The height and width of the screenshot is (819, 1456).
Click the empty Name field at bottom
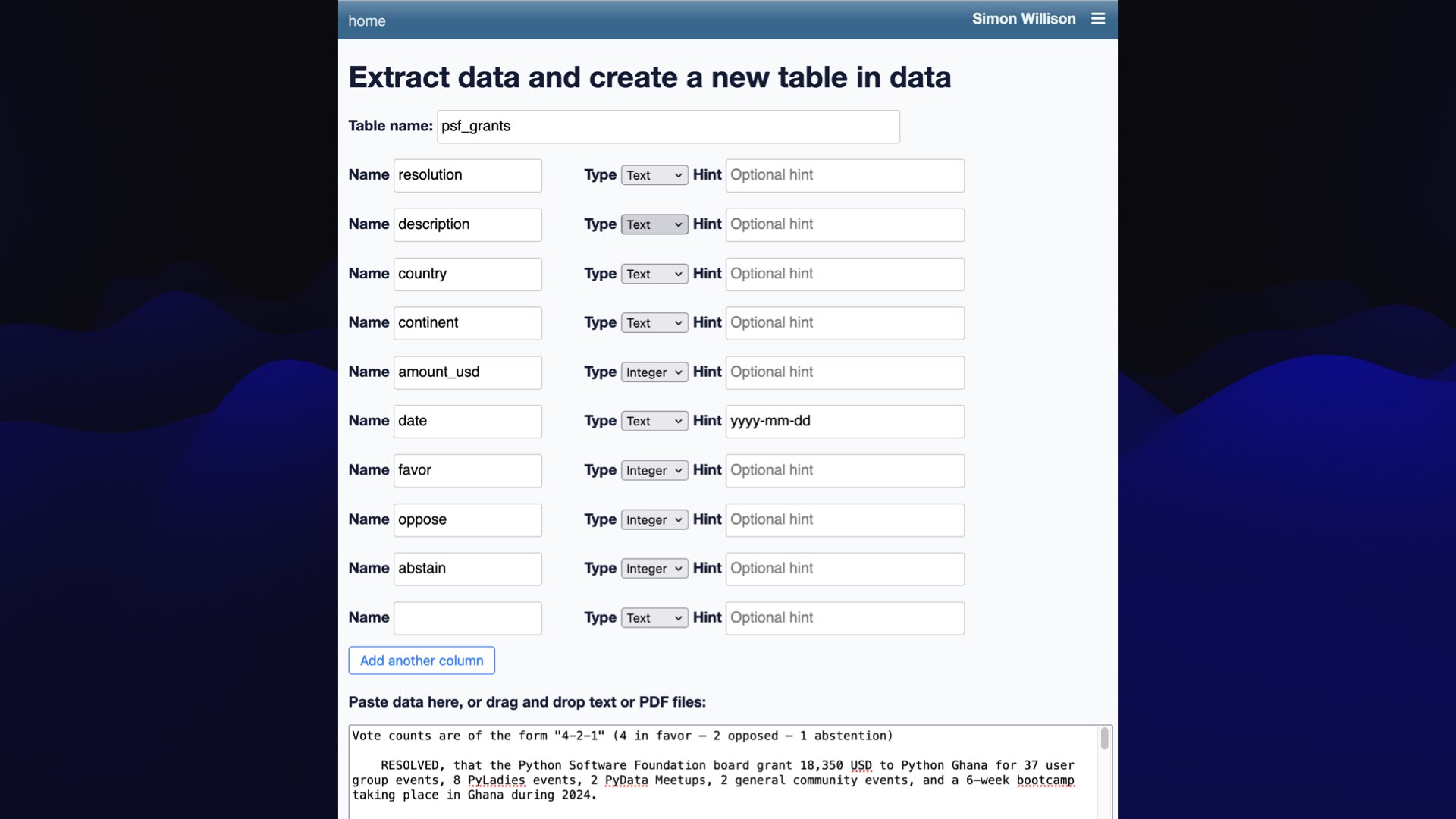click(x=467, y=617)
